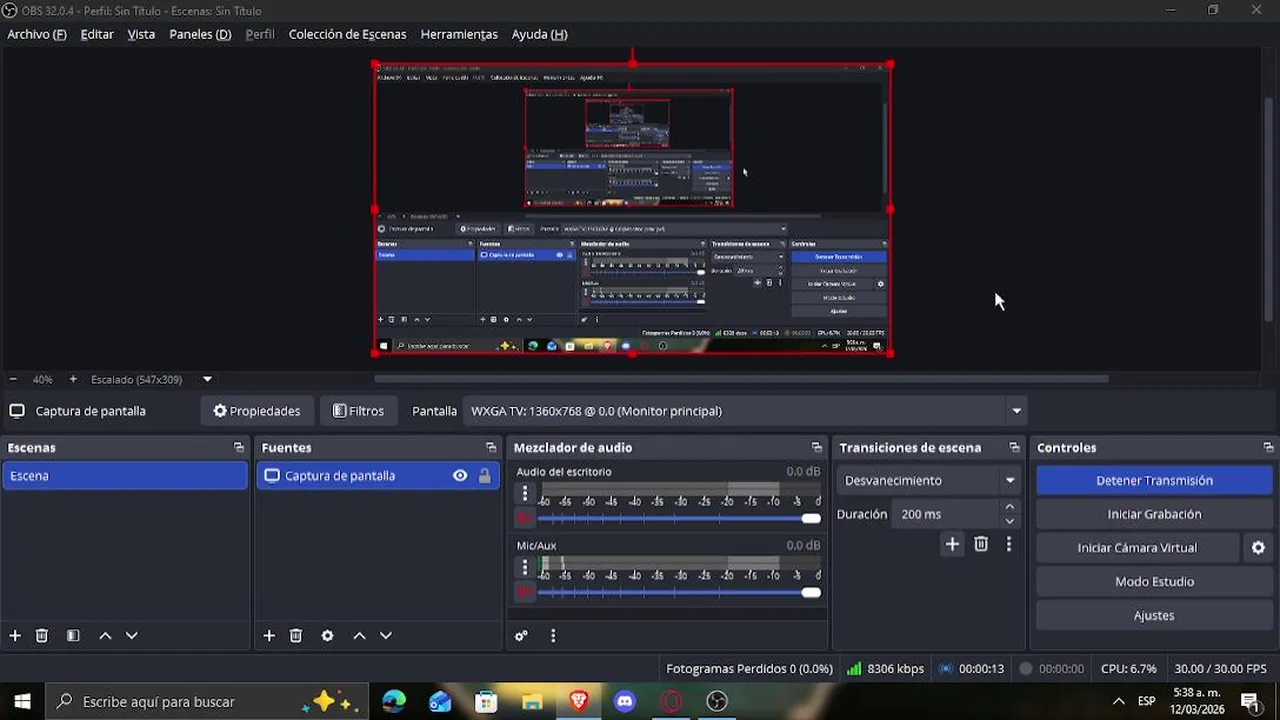
Task: Increase transition Duración with up arrow
Action: [x=1009, y=508]
